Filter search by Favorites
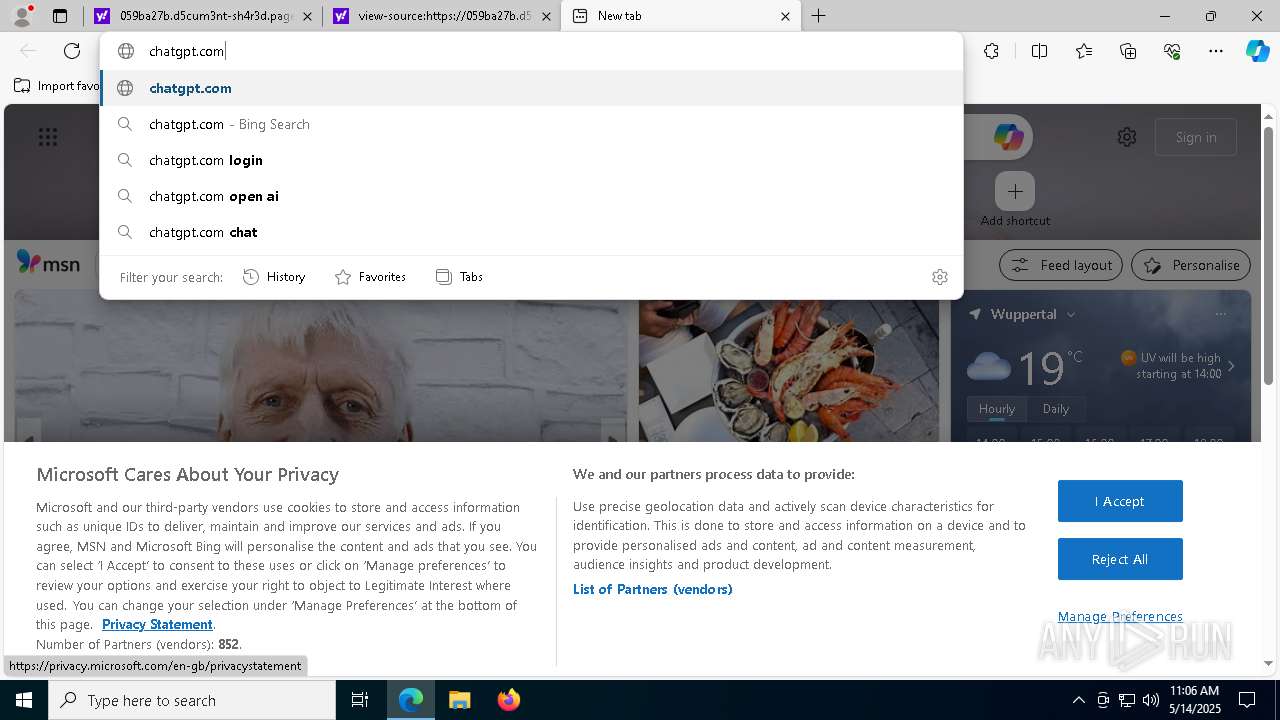This screenshot has height=720, width=1280. (x=370, y=277)
